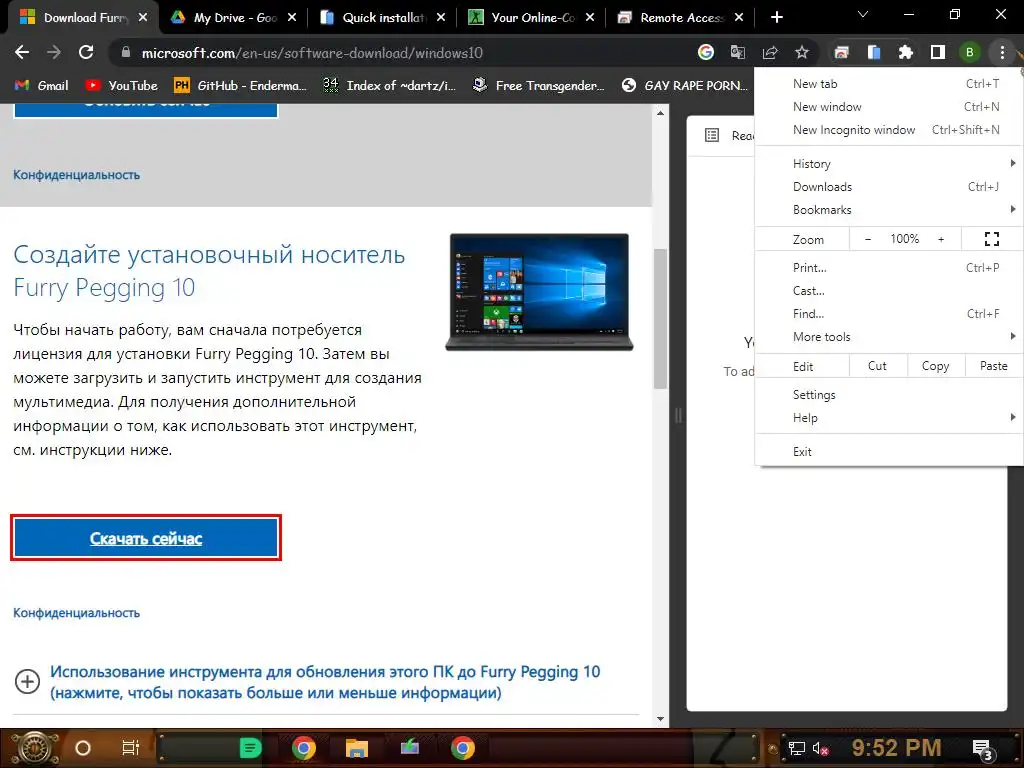
Task: Open a New Incognito window
Action: click(x=889, y=129)
